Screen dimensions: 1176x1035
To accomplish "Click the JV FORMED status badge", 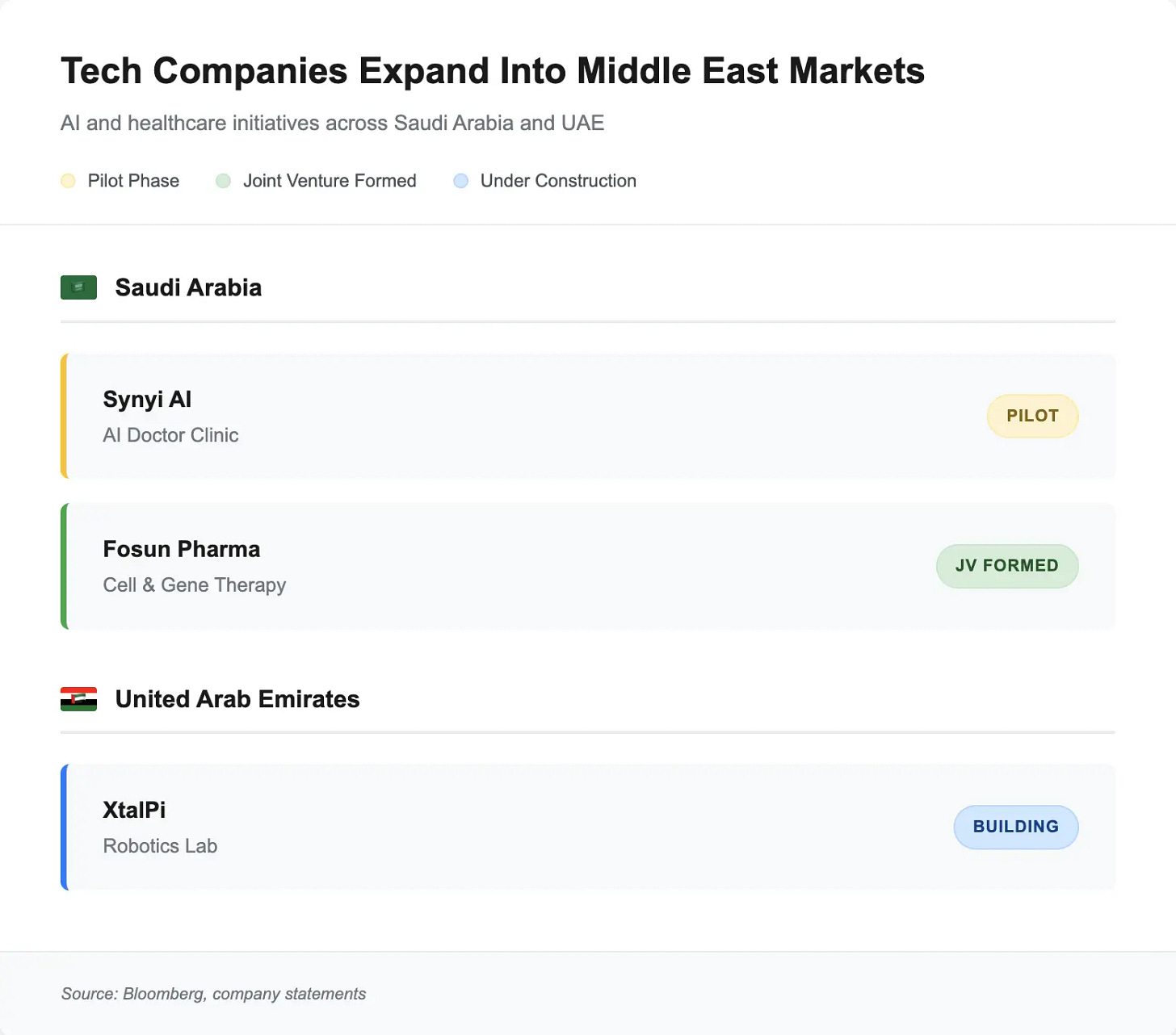I will point(1006,566).
